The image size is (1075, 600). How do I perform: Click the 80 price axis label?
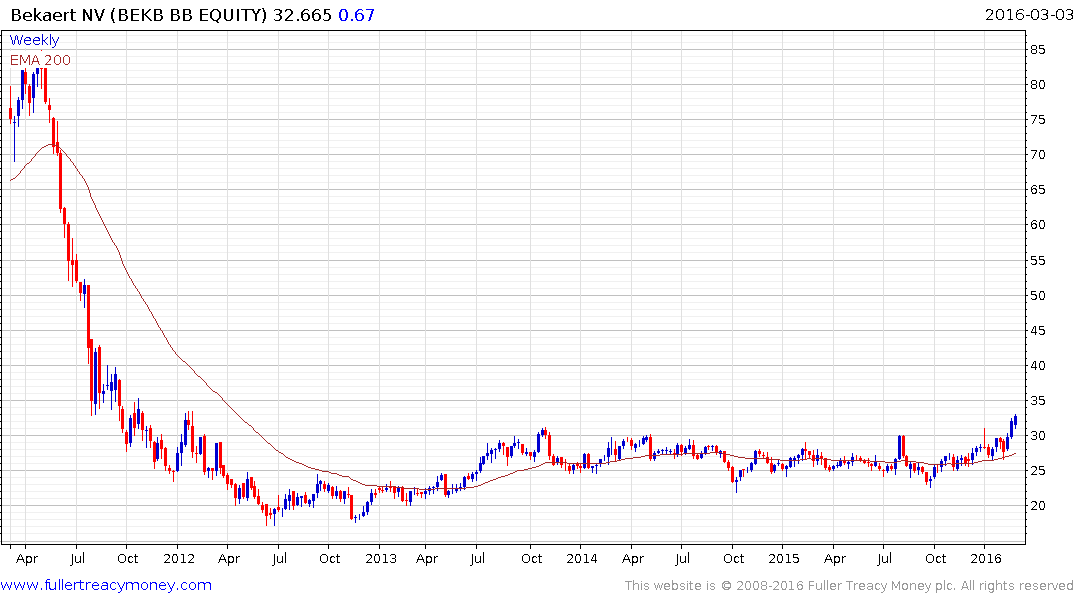click(x=1037, y=84)
